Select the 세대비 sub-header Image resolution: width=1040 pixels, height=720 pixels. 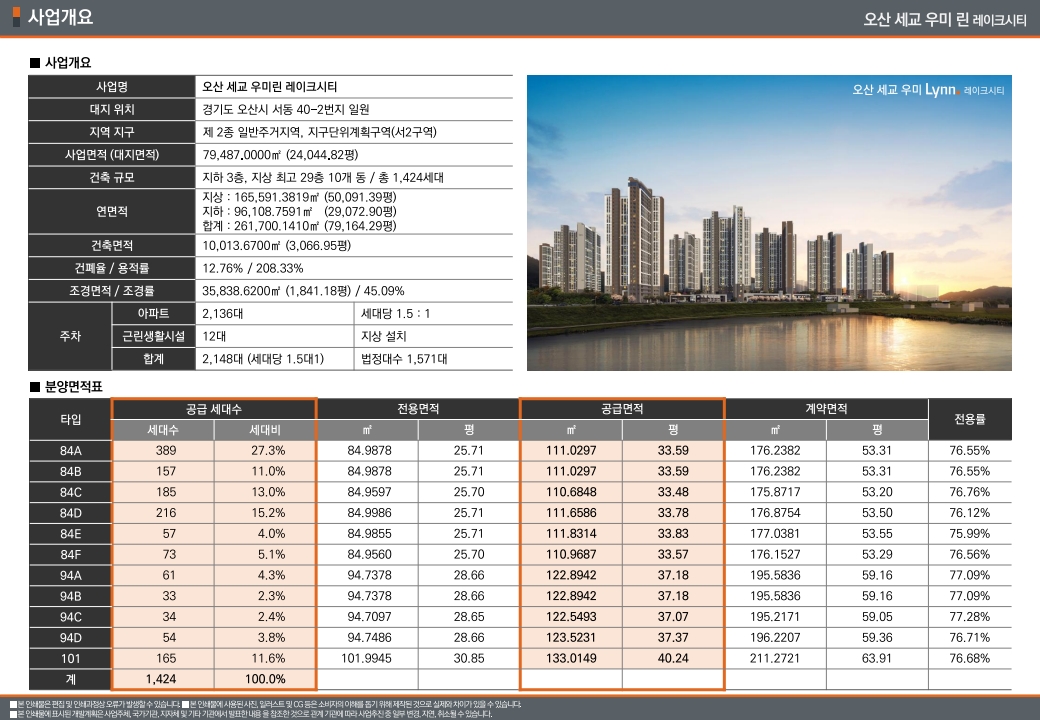265,430
